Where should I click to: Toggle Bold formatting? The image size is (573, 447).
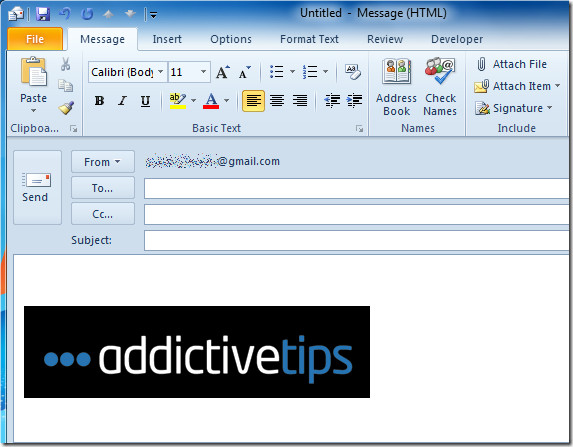click(x=99, y=101)
